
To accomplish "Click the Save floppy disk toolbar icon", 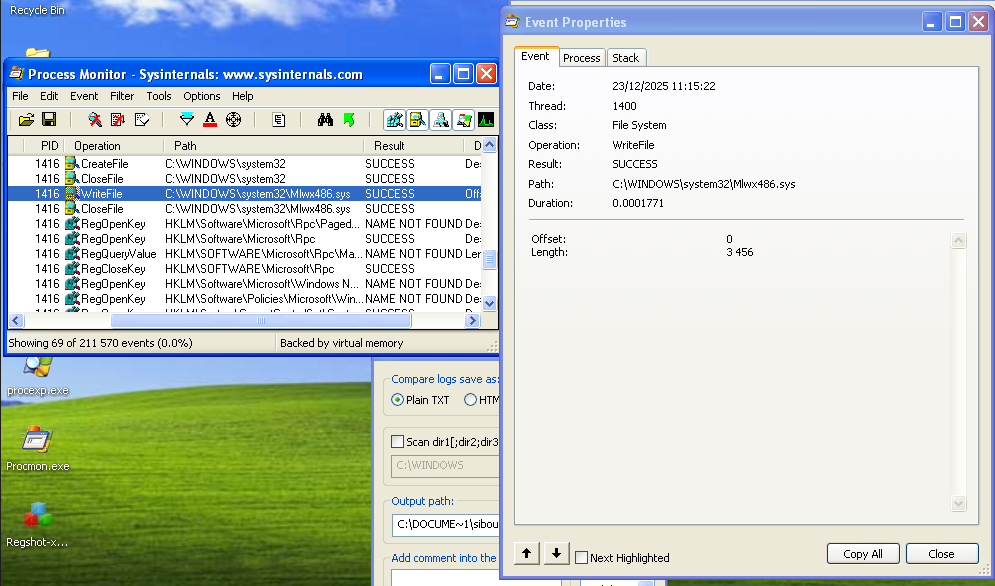I will (48, 120).
